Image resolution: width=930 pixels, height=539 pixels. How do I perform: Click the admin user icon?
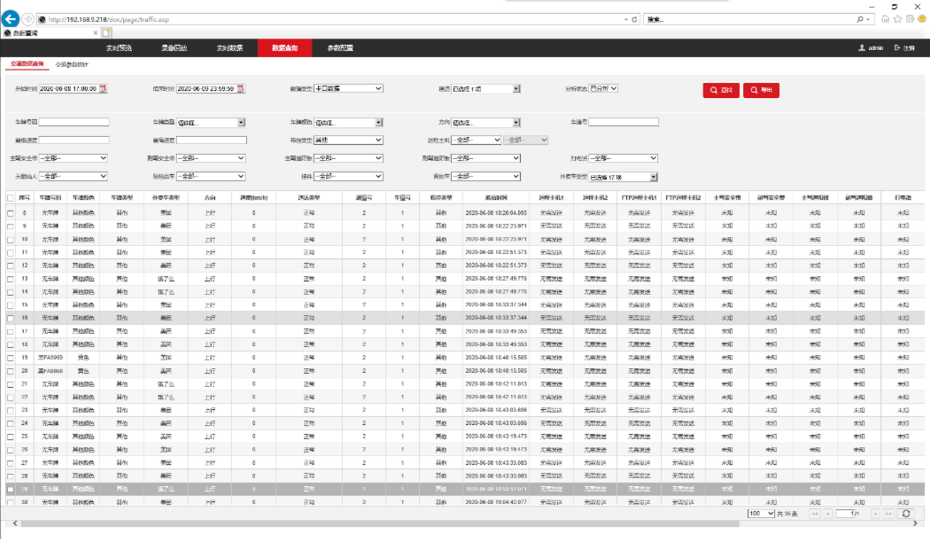(x=862, y=47)
